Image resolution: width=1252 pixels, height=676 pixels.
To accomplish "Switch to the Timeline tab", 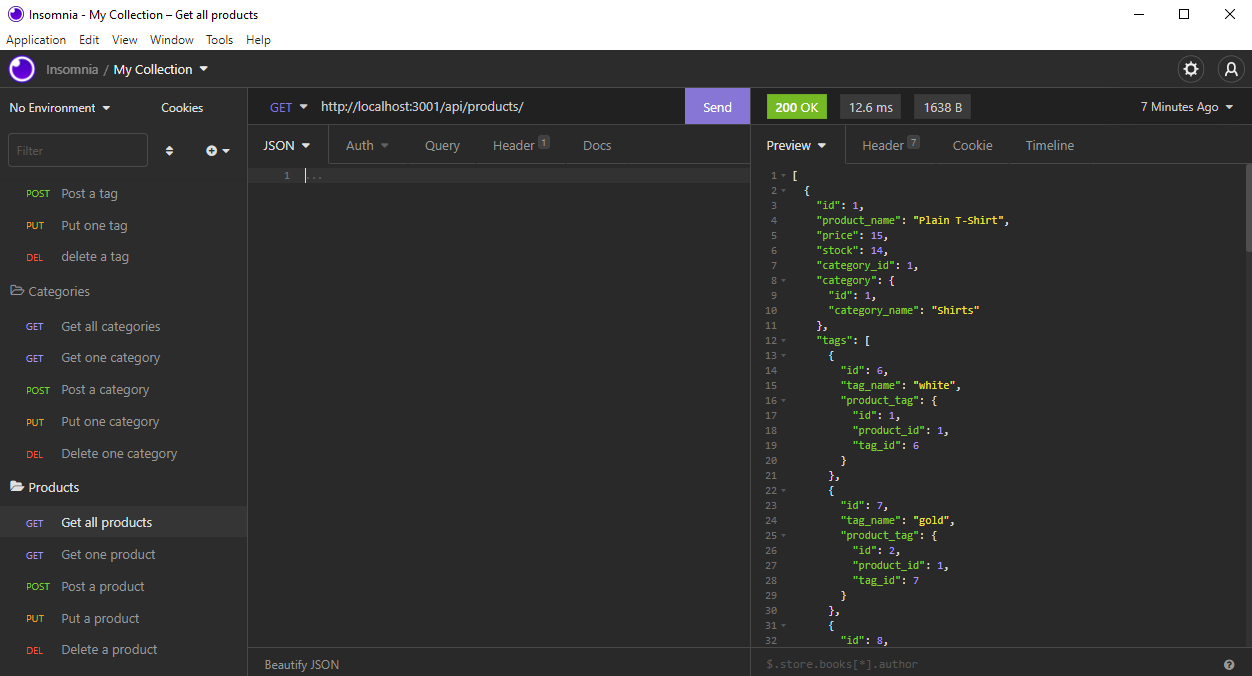I will tap(1049, 145).
